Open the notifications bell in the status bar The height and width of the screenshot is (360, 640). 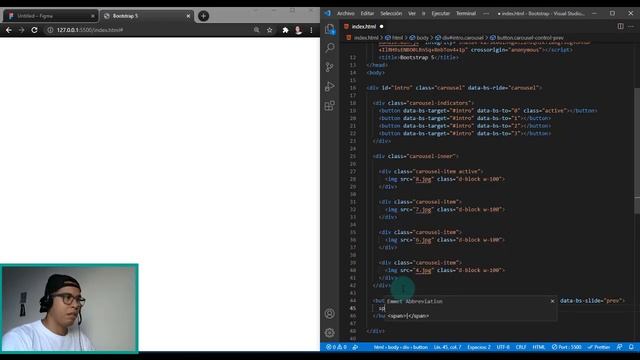pyautogui.click(x=631, y=347)
